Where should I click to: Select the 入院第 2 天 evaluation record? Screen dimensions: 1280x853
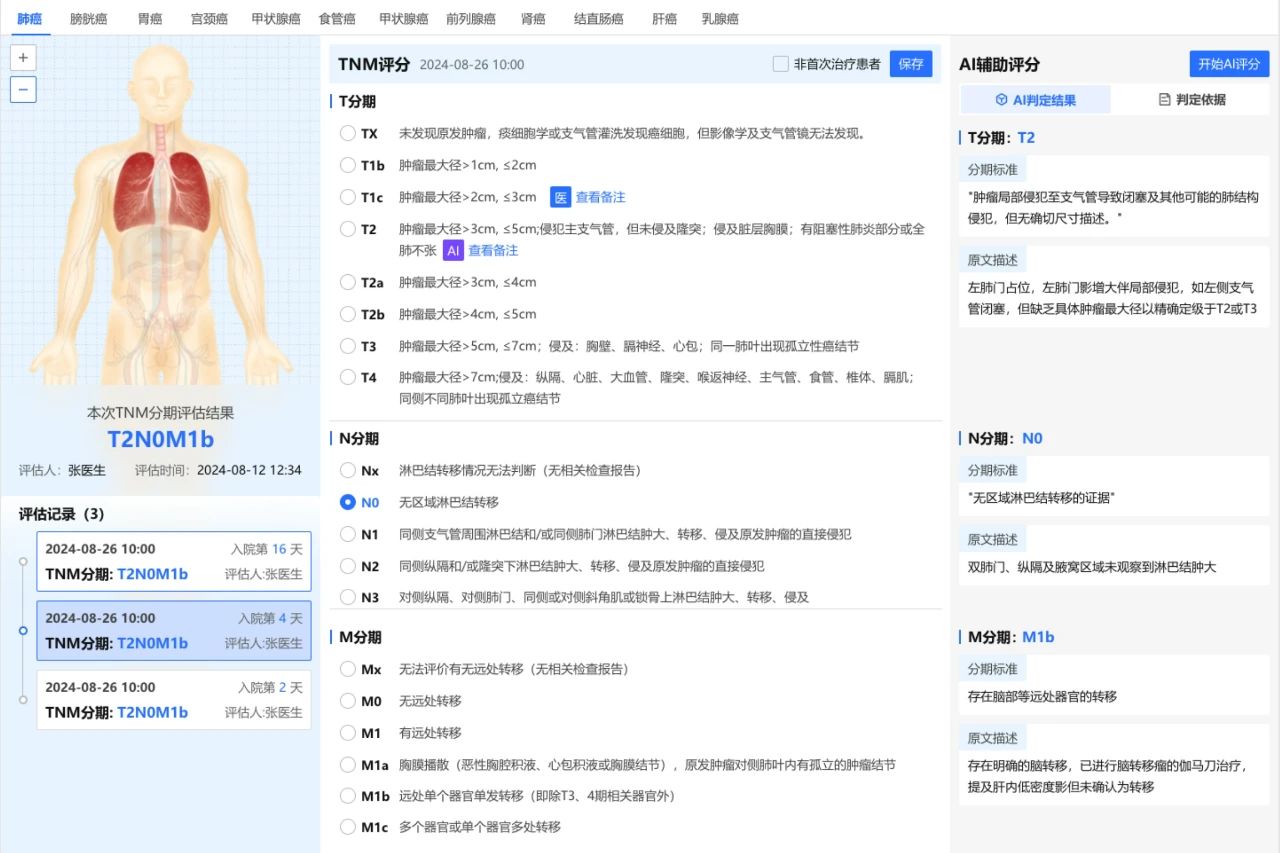[174, 700]
